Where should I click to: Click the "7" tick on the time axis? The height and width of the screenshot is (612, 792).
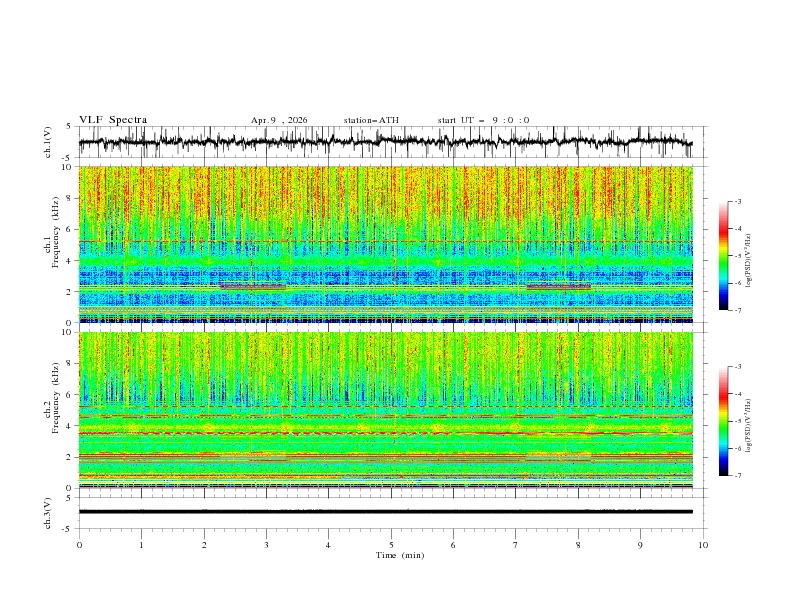(515, 545)
